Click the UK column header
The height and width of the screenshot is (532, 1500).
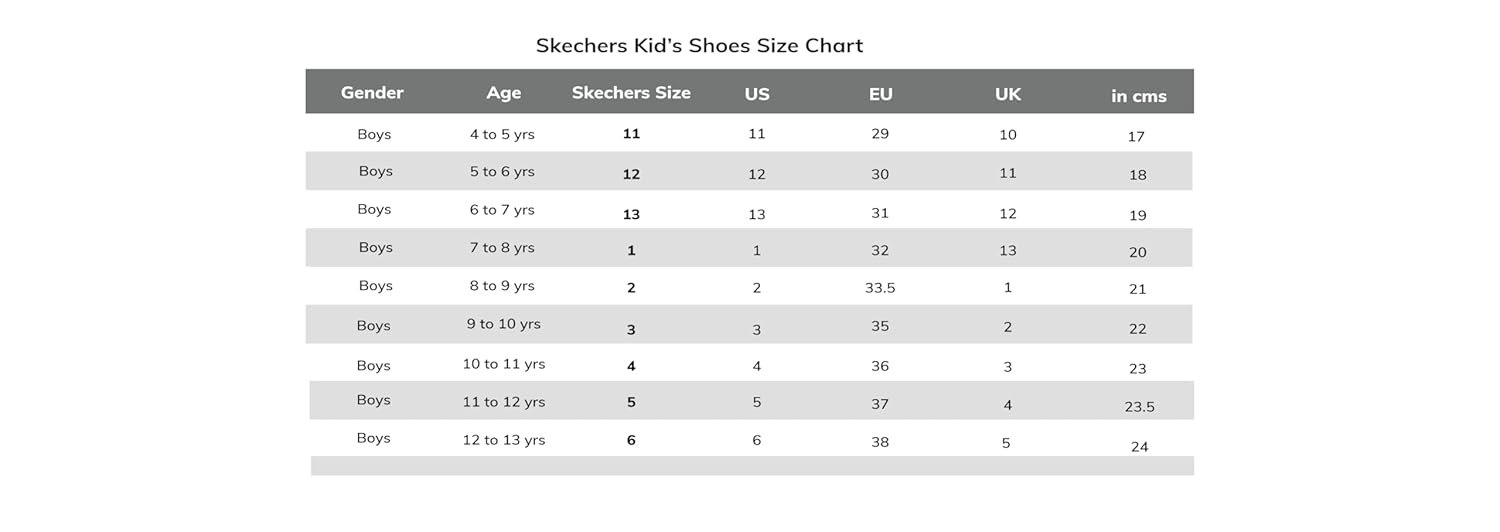click(x=1007, y=94)
